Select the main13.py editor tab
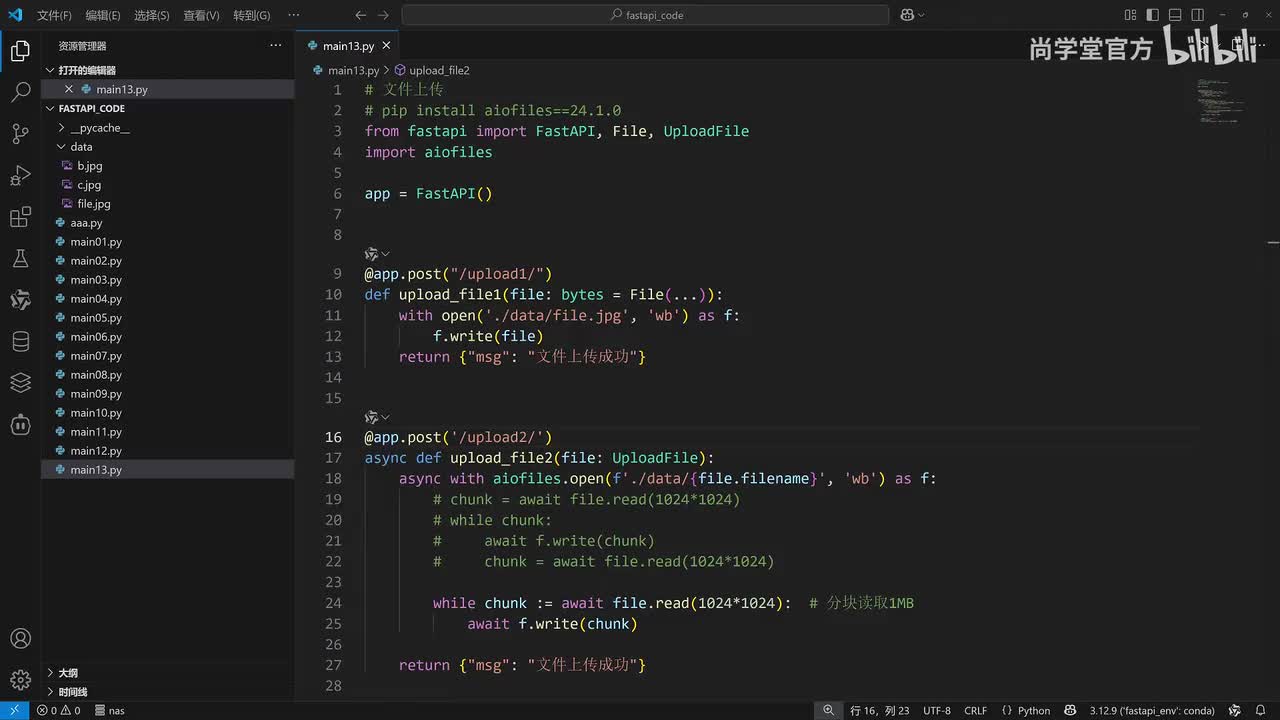This screenshot has width=1280, height=720. (x=347, y=46)
